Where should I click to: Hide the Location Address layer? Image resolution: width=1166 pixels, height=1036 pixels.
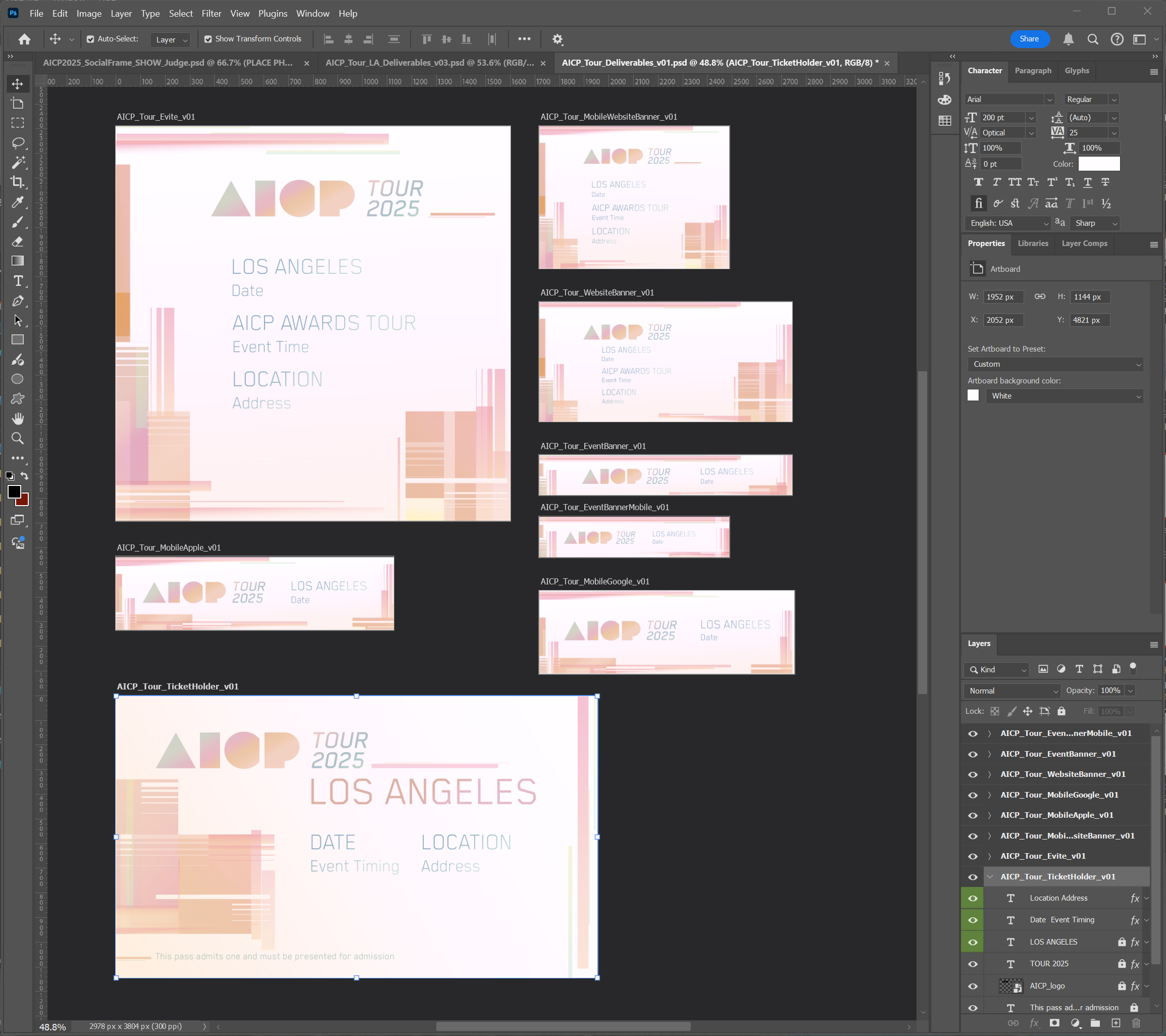coord(973,899)
